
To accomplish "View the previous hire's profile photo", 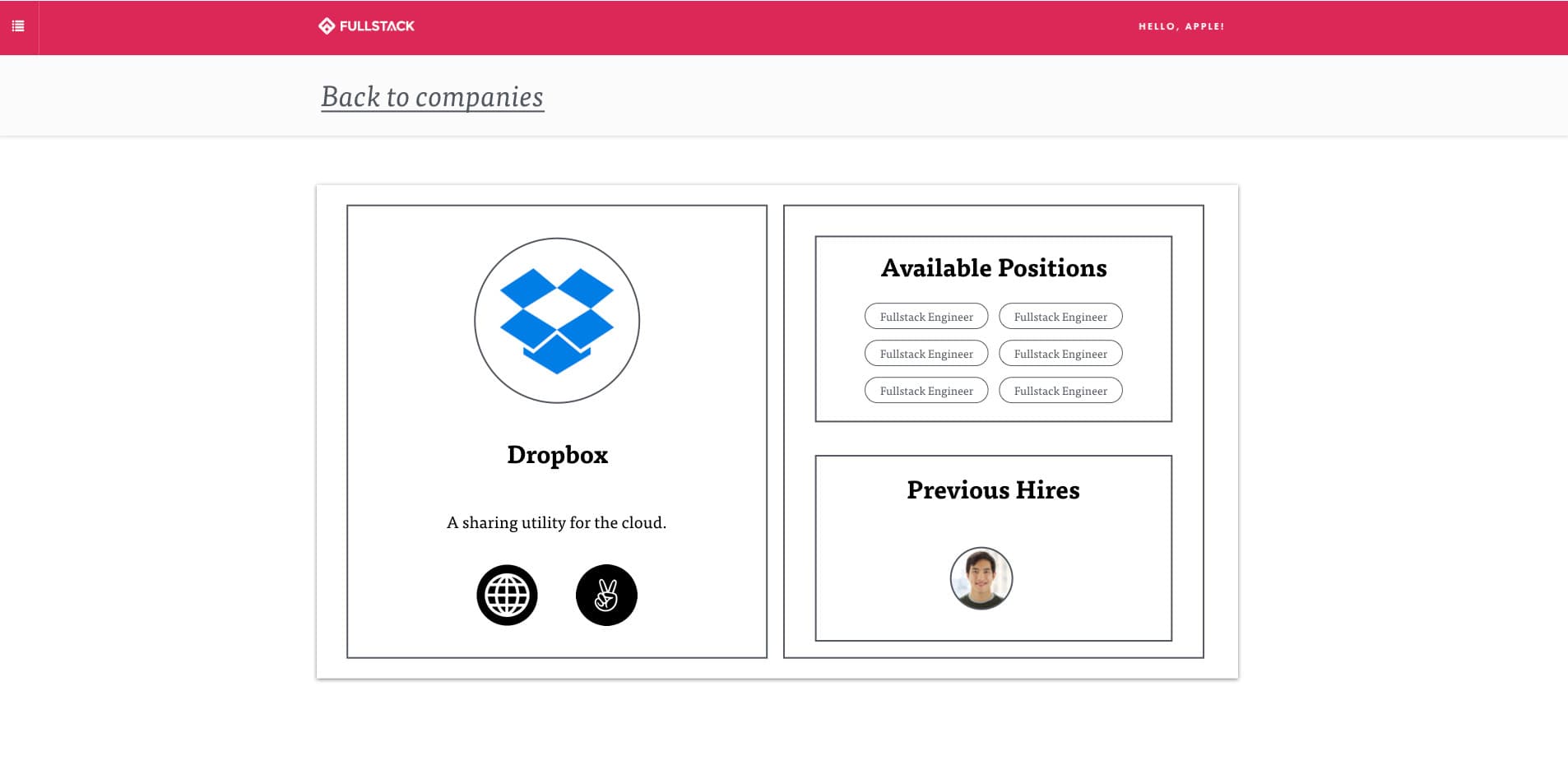I will pos(981,578).
